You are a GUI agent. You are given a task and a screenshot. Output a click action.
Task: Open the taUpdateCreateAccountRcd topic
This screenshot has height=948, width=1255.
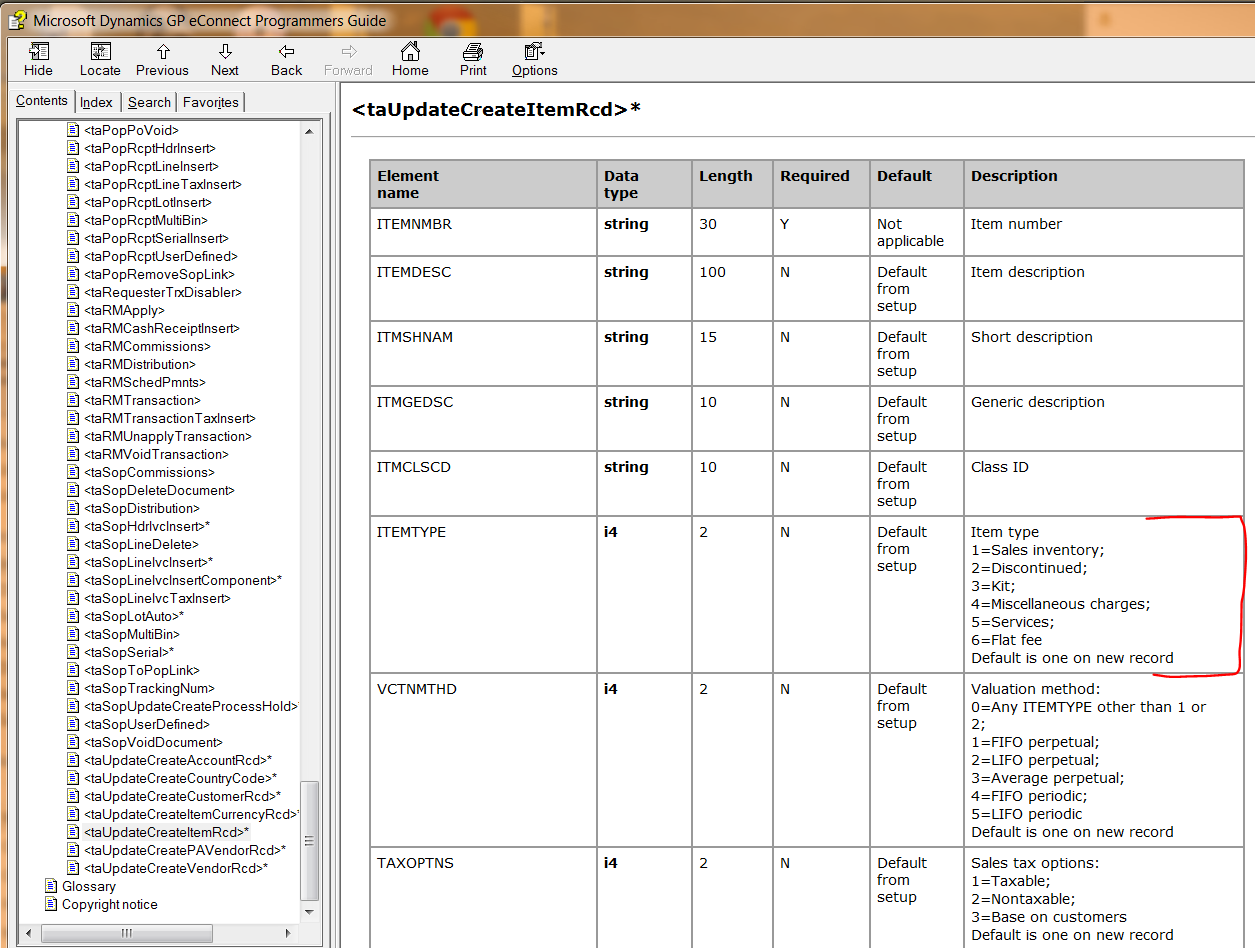tap(178, 760)
